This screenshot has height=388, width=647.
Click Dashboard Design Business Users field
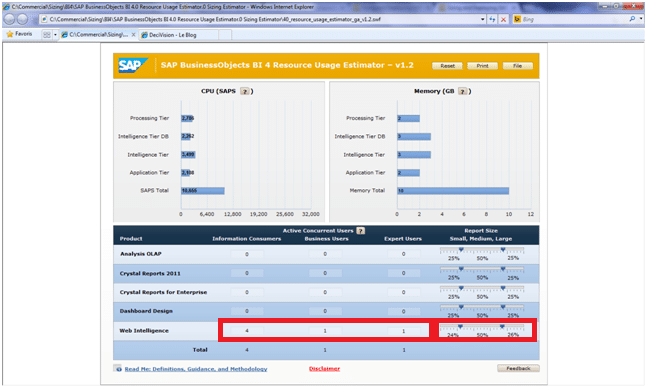pos(325,311)
